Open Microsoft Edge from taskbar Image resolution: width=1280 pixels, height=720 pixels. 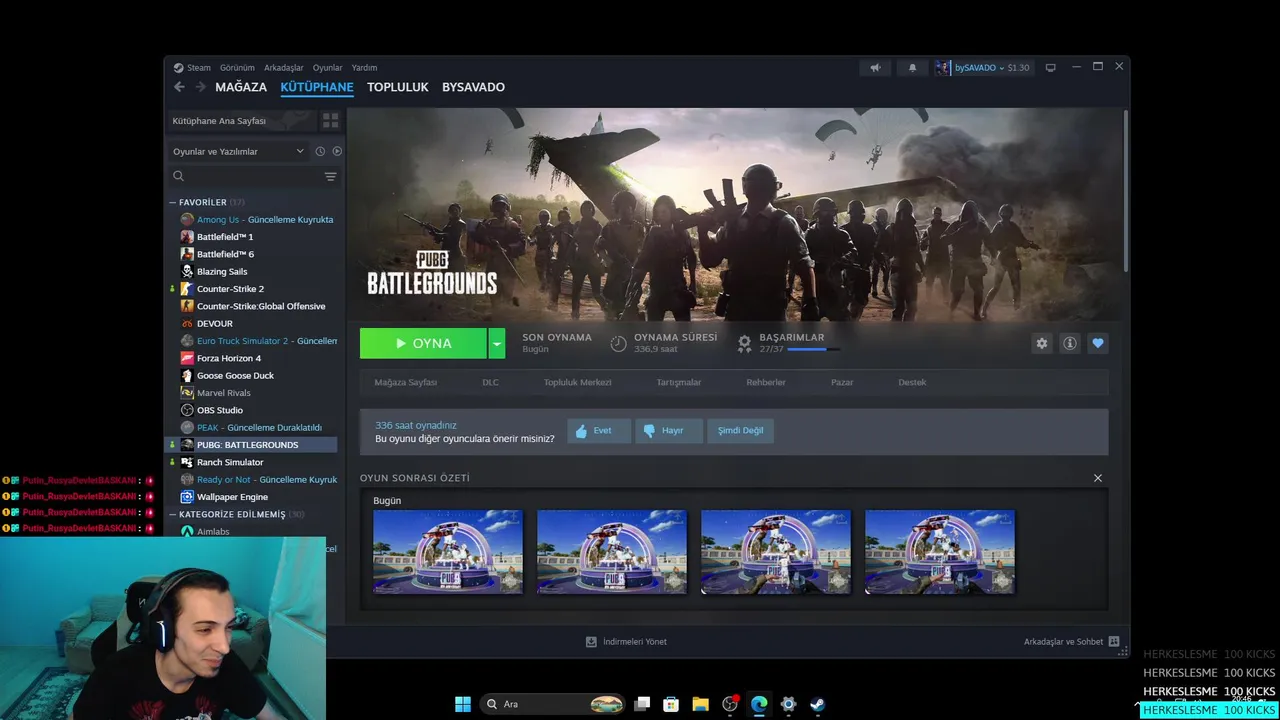(x=759, y=704)
